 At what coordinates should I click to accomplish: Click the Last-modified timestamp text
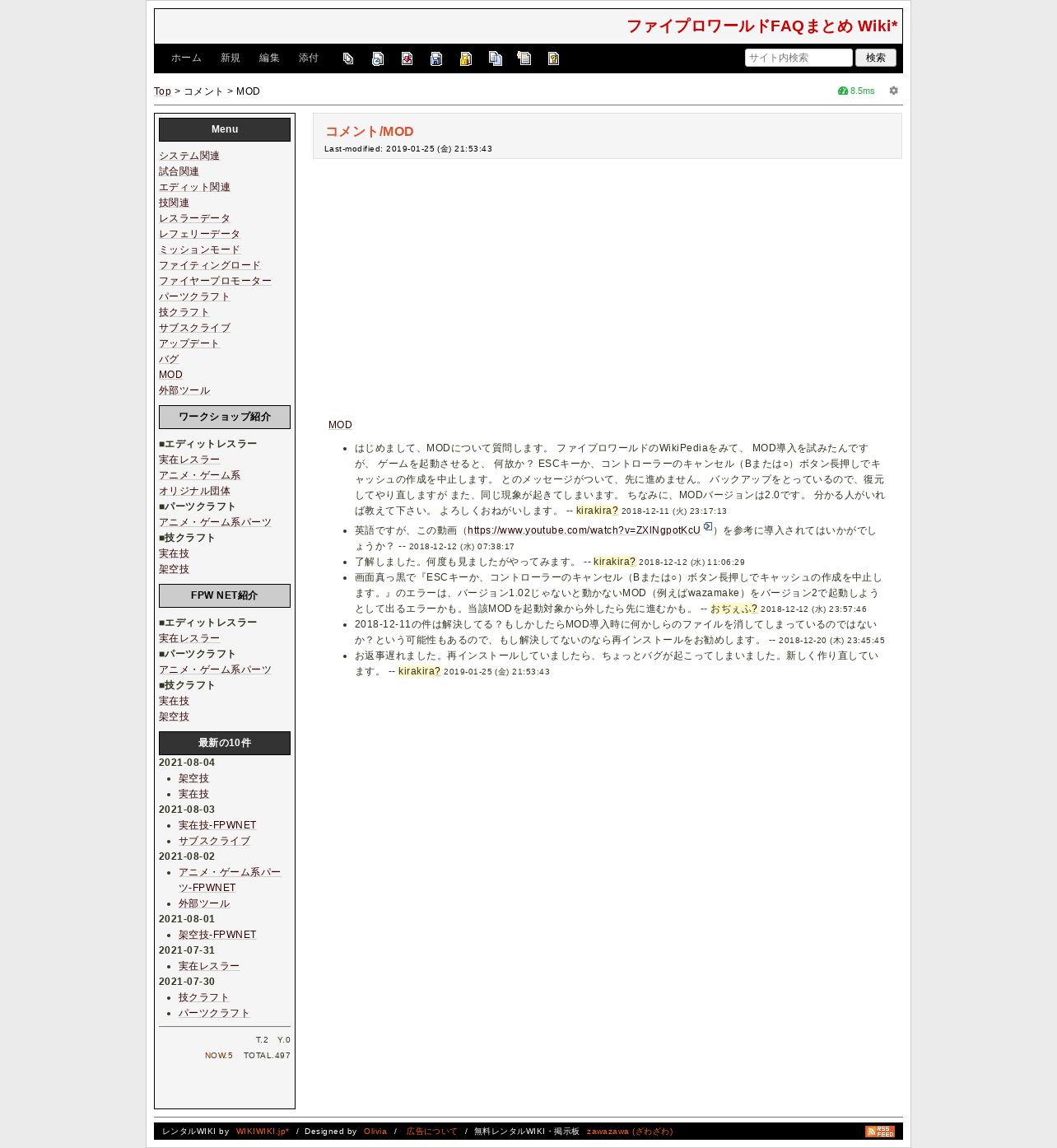[x=408, y=149]
